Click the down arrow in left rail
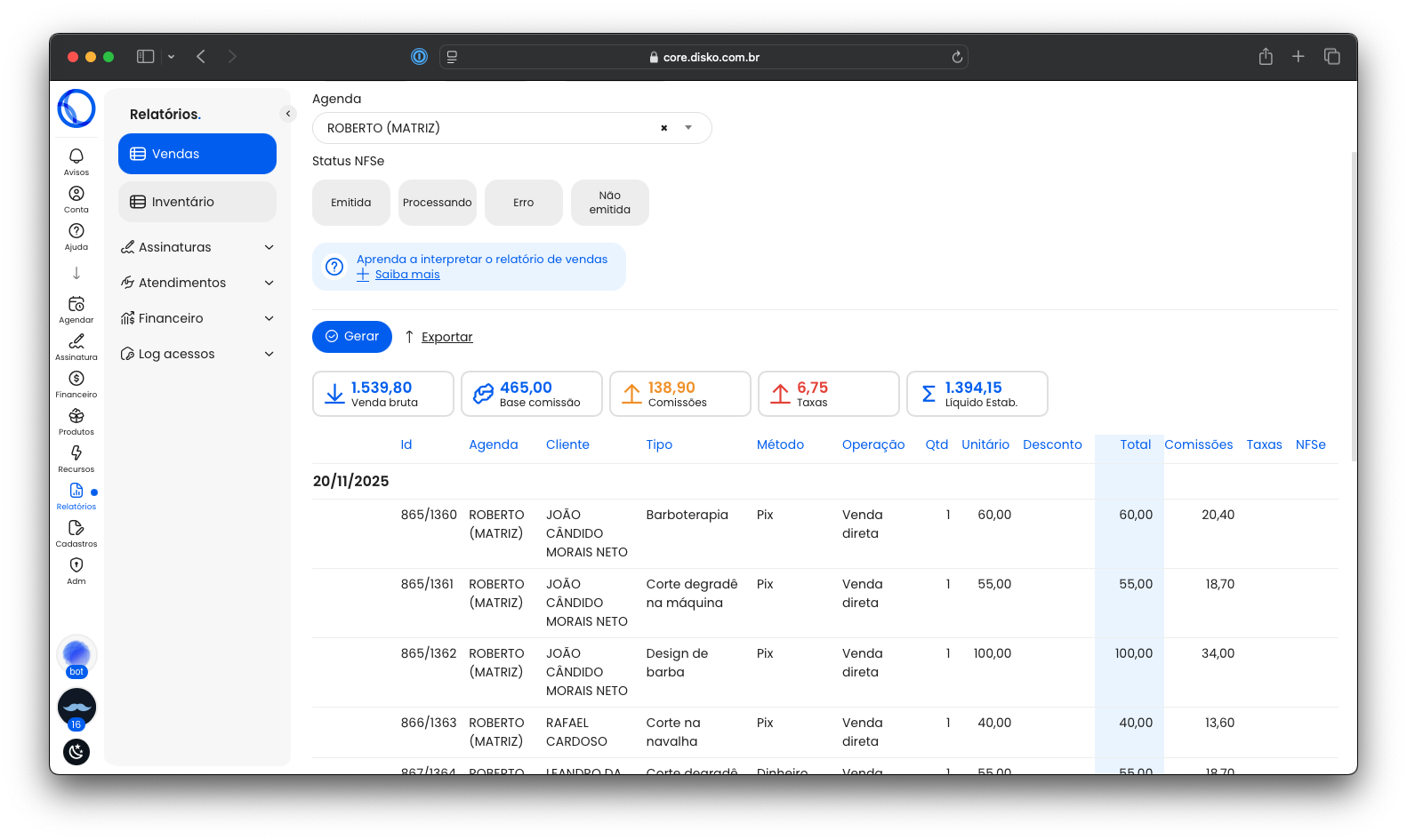Screen dimensions: 1407x840 click(x=76, y=273)
